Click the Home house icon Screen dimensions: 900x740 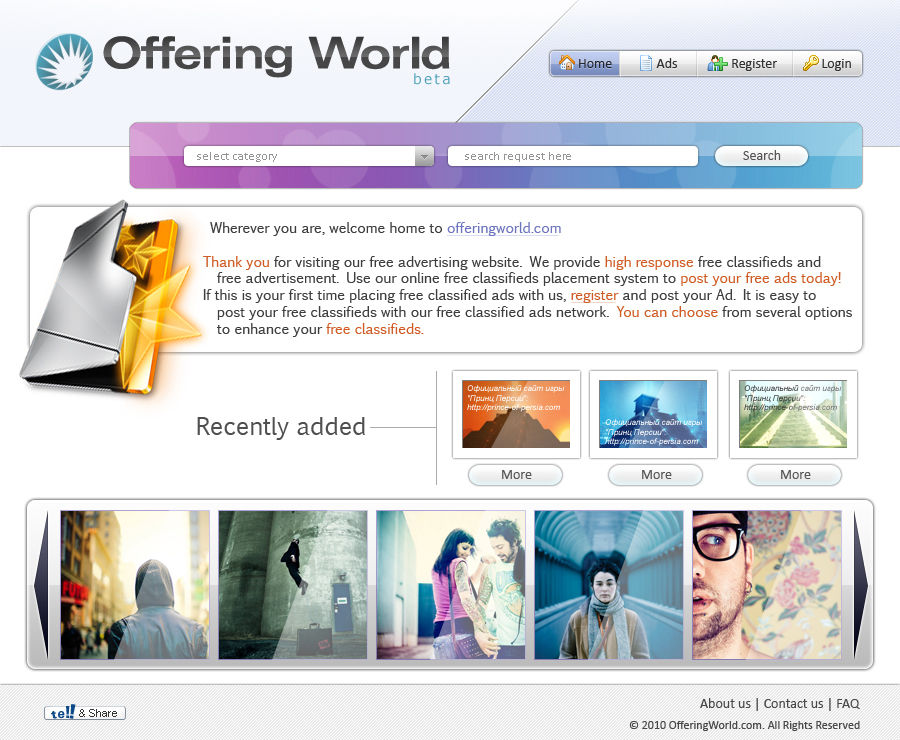(568, 62)
